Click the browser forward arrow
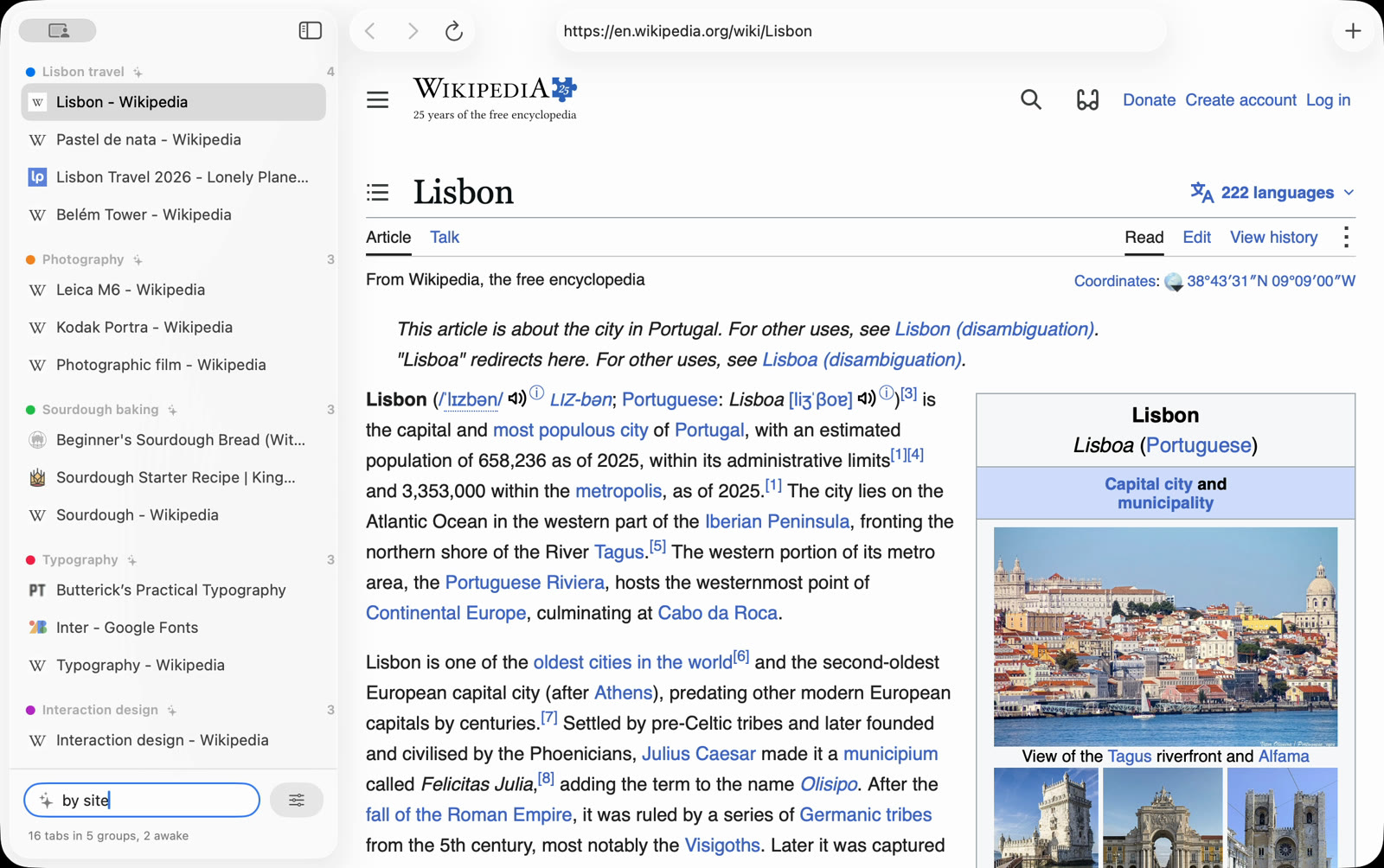Screen dimensions: 1384x868 pos(413,31)
